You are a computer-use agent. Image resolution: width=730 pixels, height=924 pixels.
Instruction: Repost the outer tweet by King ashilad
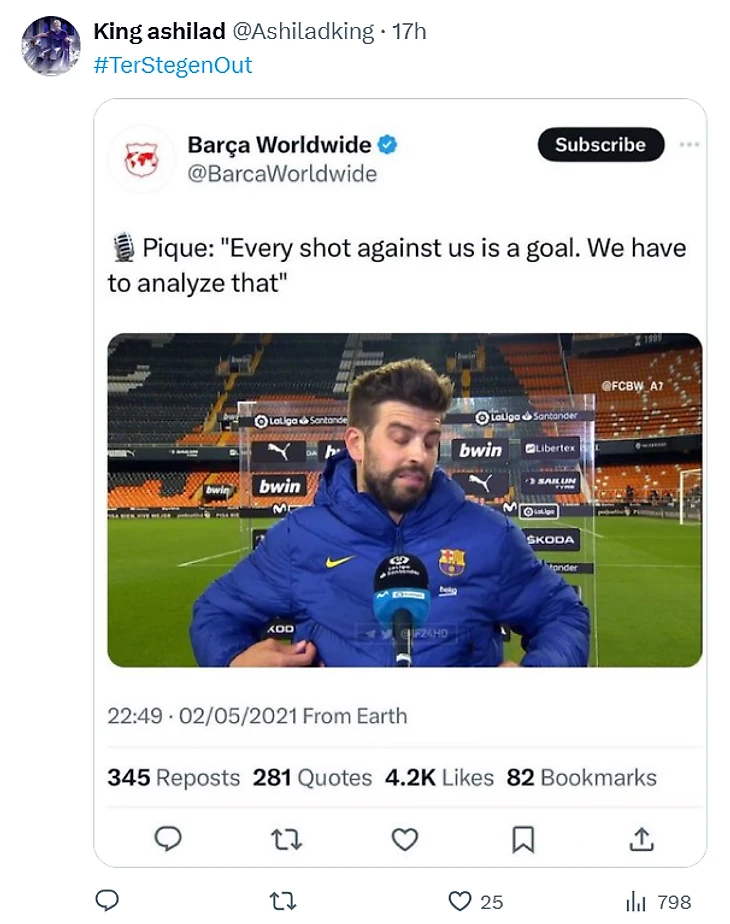tap(284, 900)
